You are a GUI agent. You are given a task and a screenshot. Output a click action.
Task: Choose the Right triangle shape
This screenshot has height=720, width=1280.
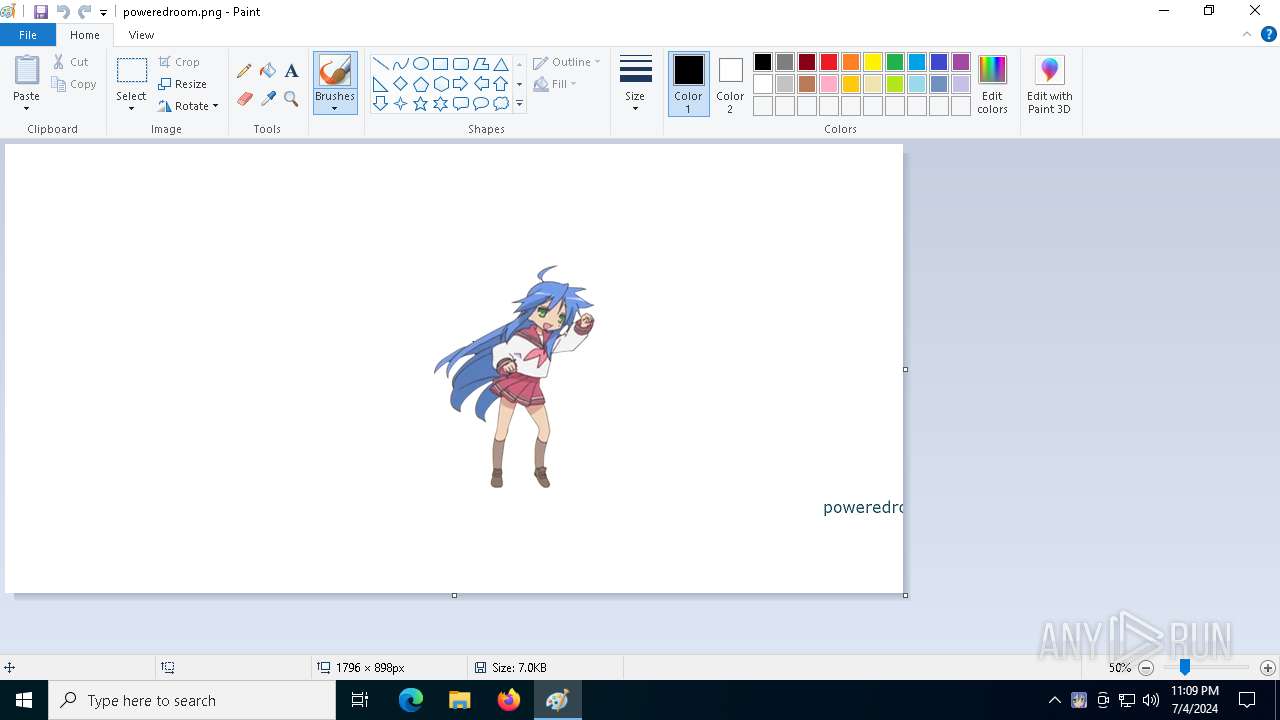380,84
